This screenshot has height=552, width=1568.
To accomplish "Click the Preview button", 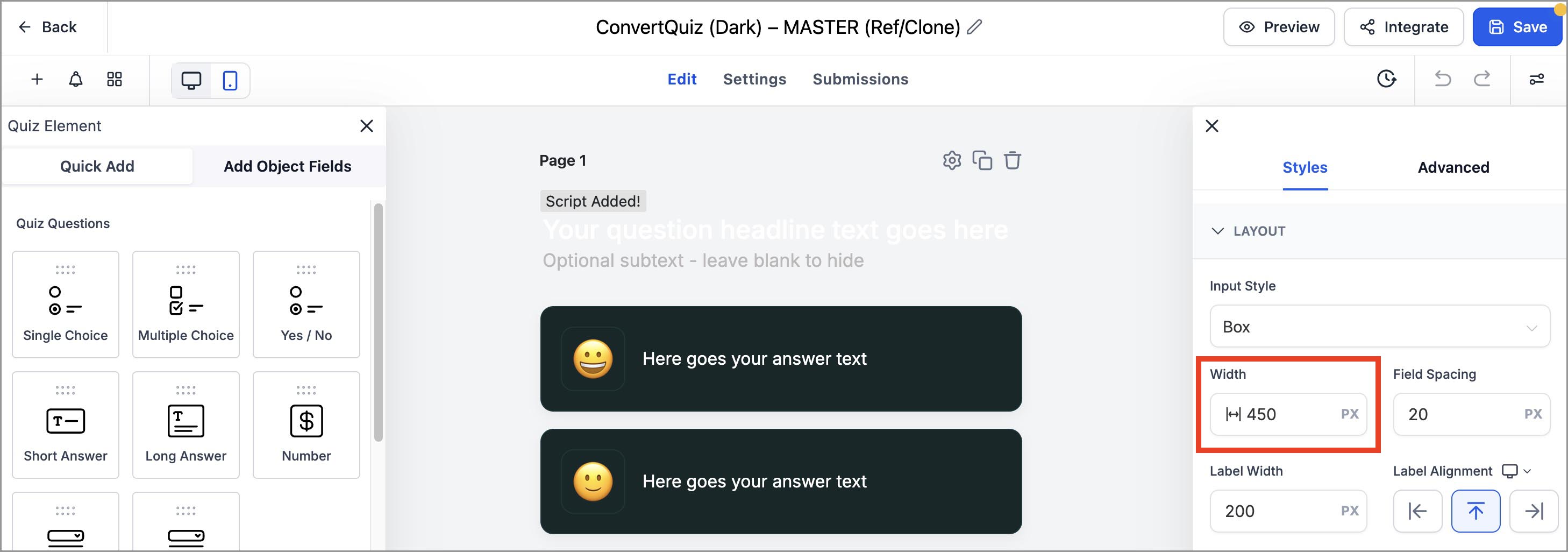I will pyautogui.click(x=1279, y=27).
